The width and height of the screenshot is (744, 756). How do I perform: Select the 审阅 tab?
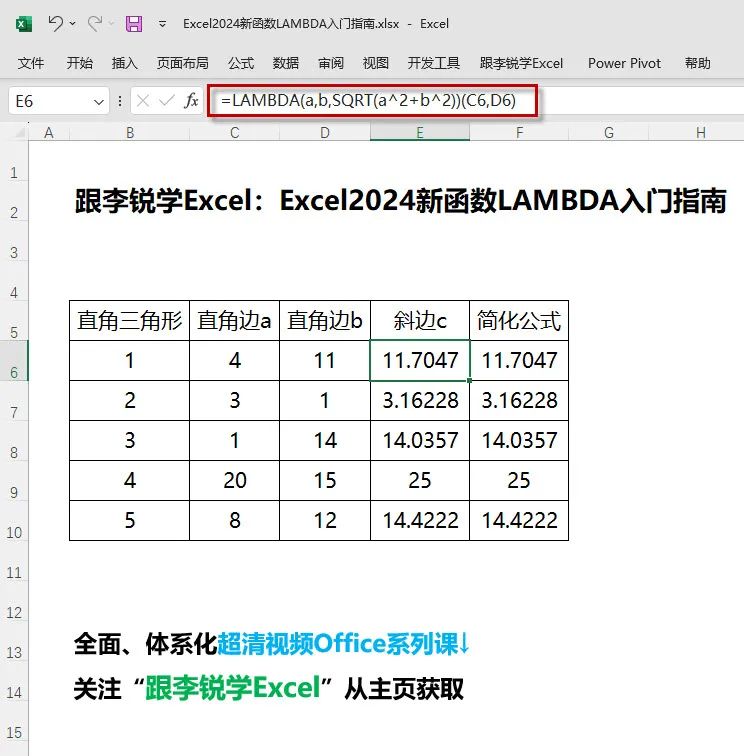tap(331, 63)
